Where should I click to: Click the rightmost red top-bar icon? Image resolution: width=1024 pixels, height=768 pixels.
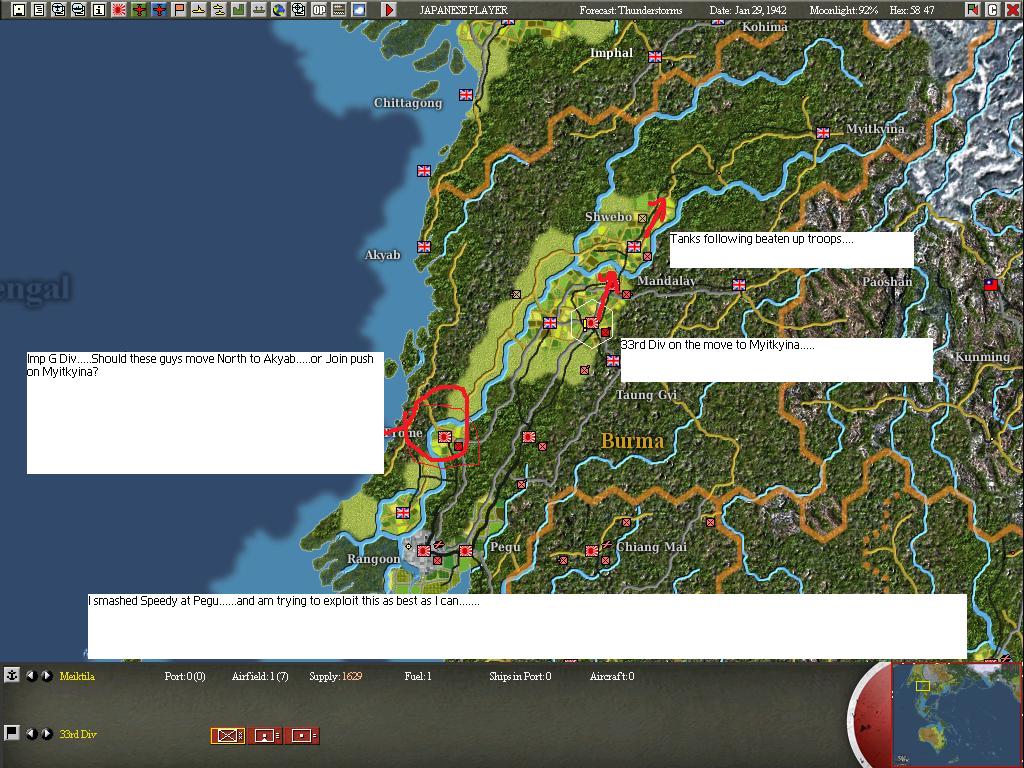coord(1012,10)
